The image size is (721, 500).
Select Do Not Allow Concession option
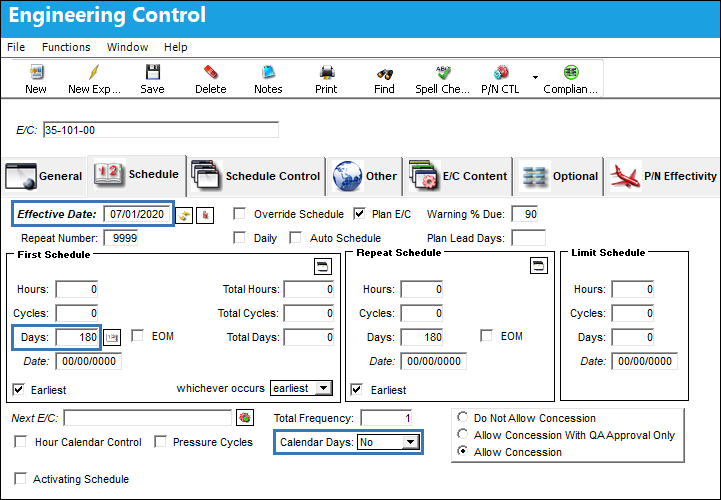coord(463,417)
